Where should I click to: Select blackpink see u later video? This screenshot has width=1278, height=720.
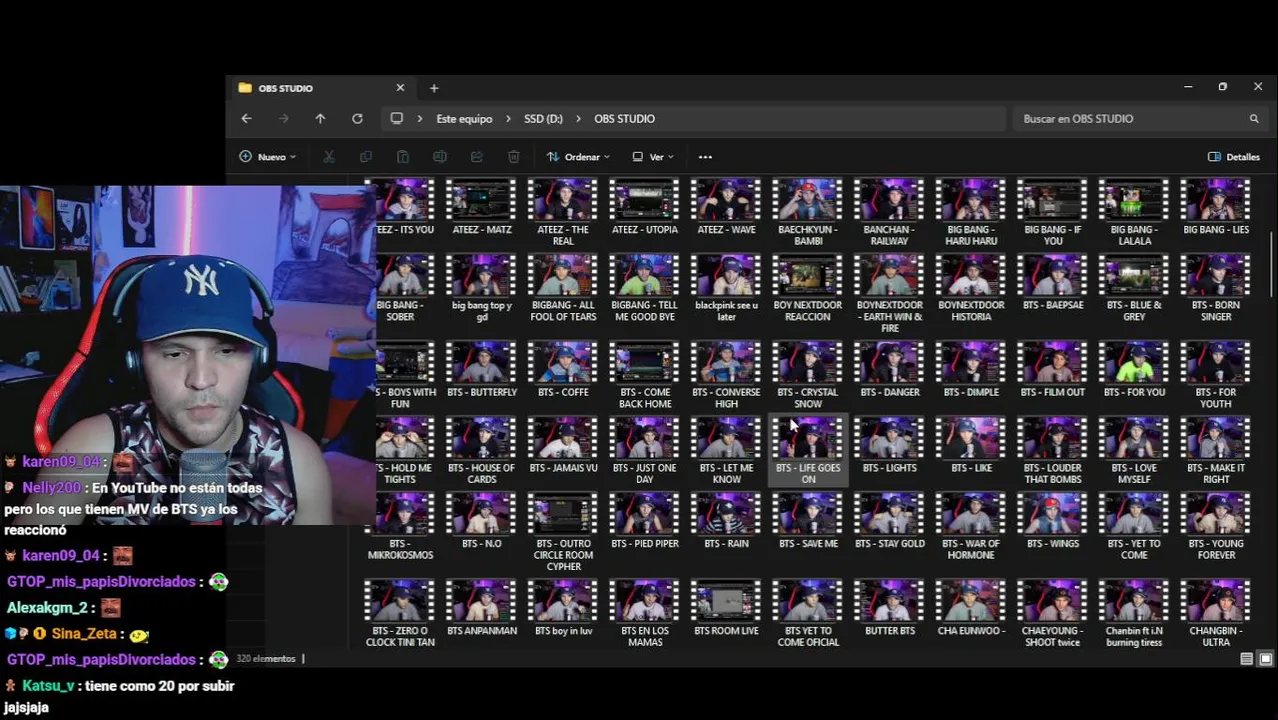(727, 289)
